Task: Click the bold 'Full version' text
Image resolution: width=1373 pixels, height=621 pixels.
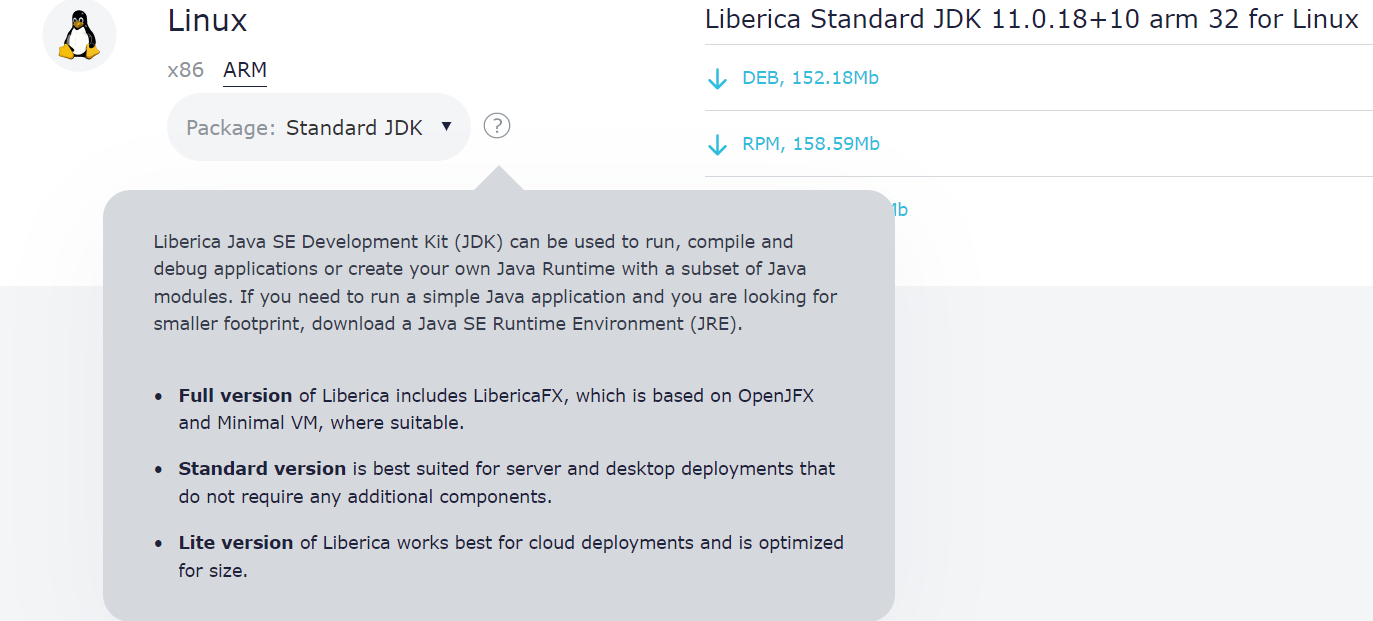Action: pos(236,395)
